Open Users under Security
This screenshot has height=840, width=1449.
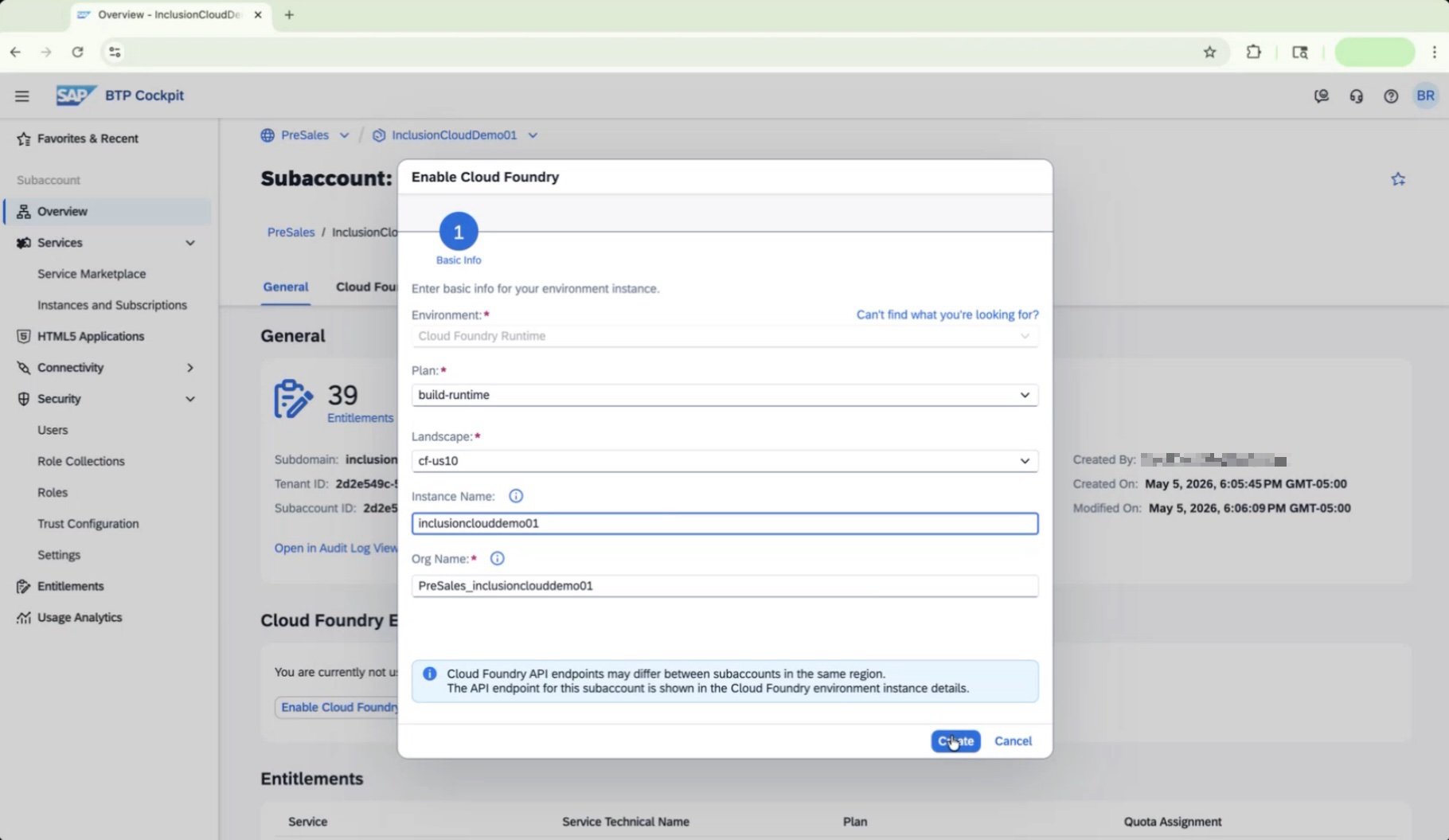click(x=53, y=430)
